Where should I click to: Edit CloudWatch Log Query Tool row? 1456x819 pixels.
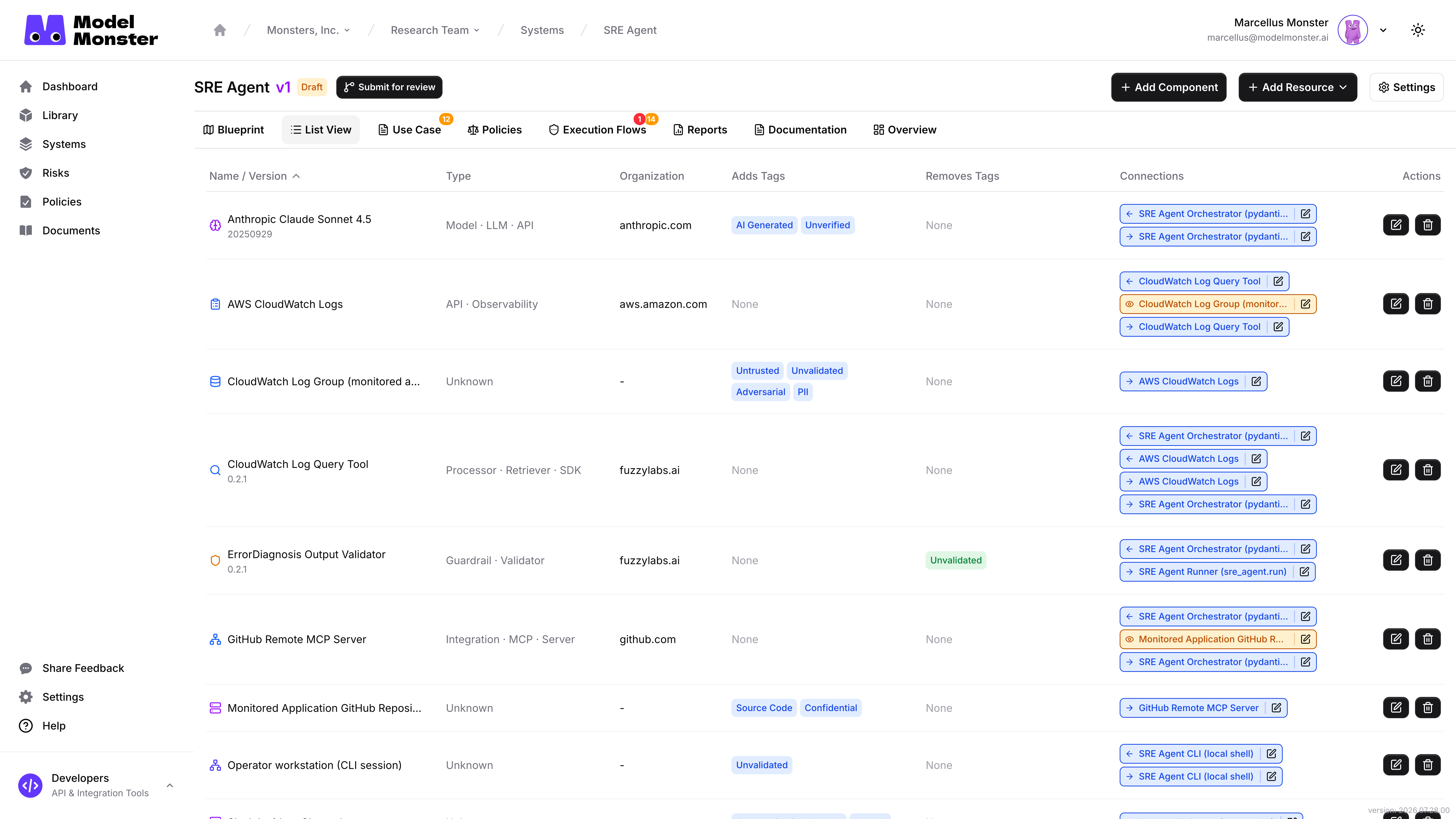[1396, 470]
